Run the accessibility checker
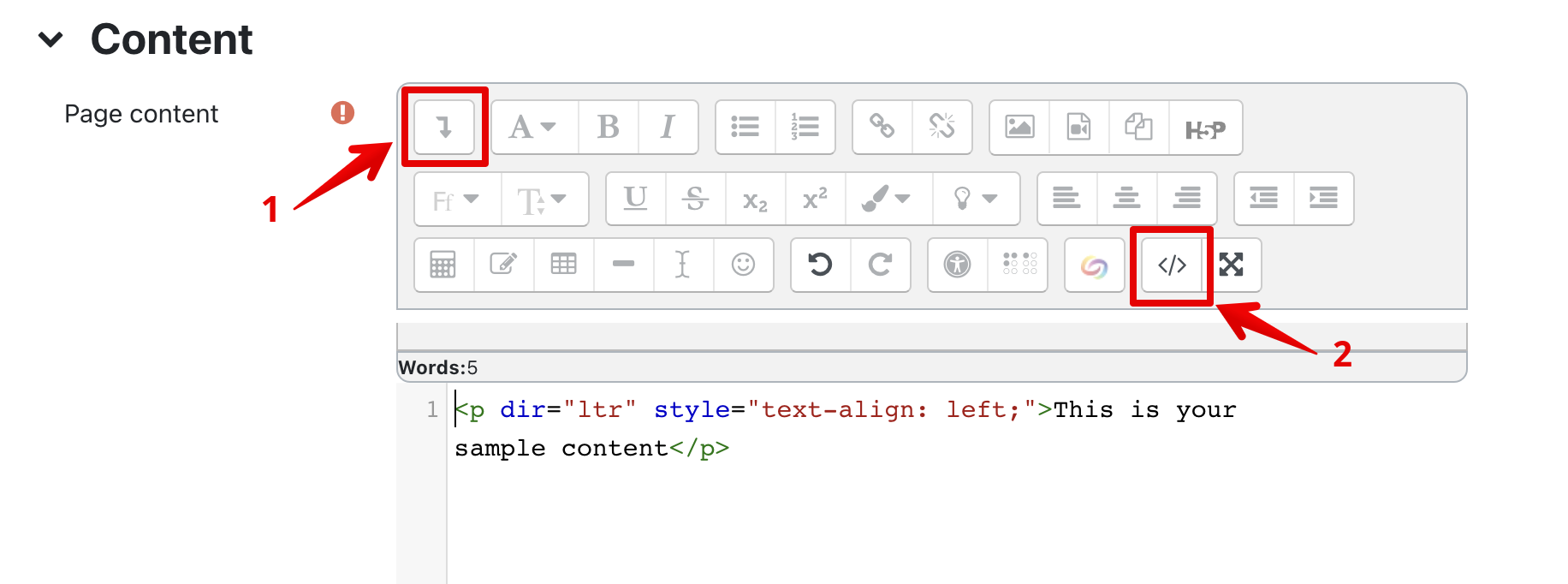1568x584 pixels. click(x=957, y=265)
